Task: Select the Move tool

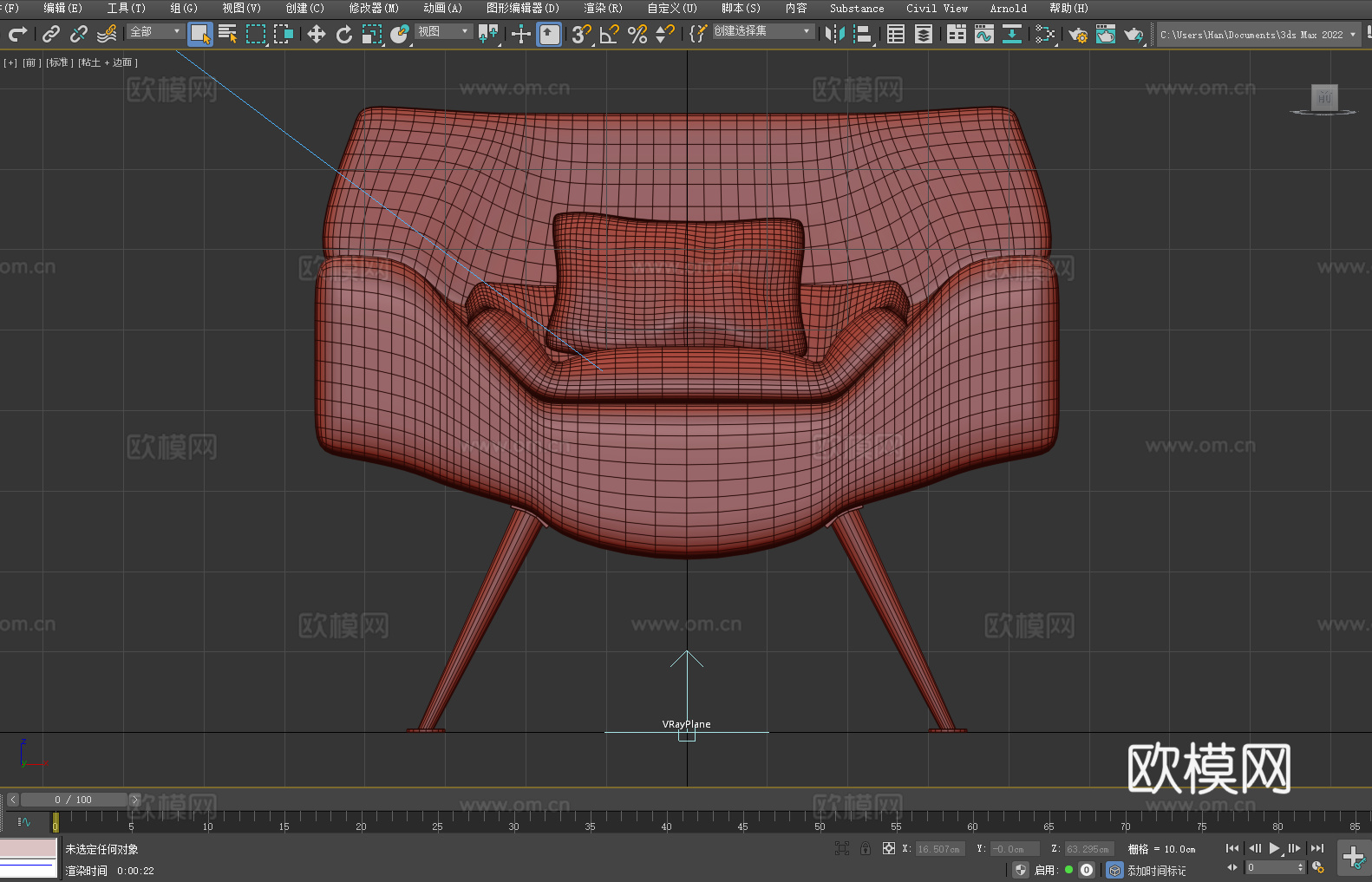Action: [317, 34]
